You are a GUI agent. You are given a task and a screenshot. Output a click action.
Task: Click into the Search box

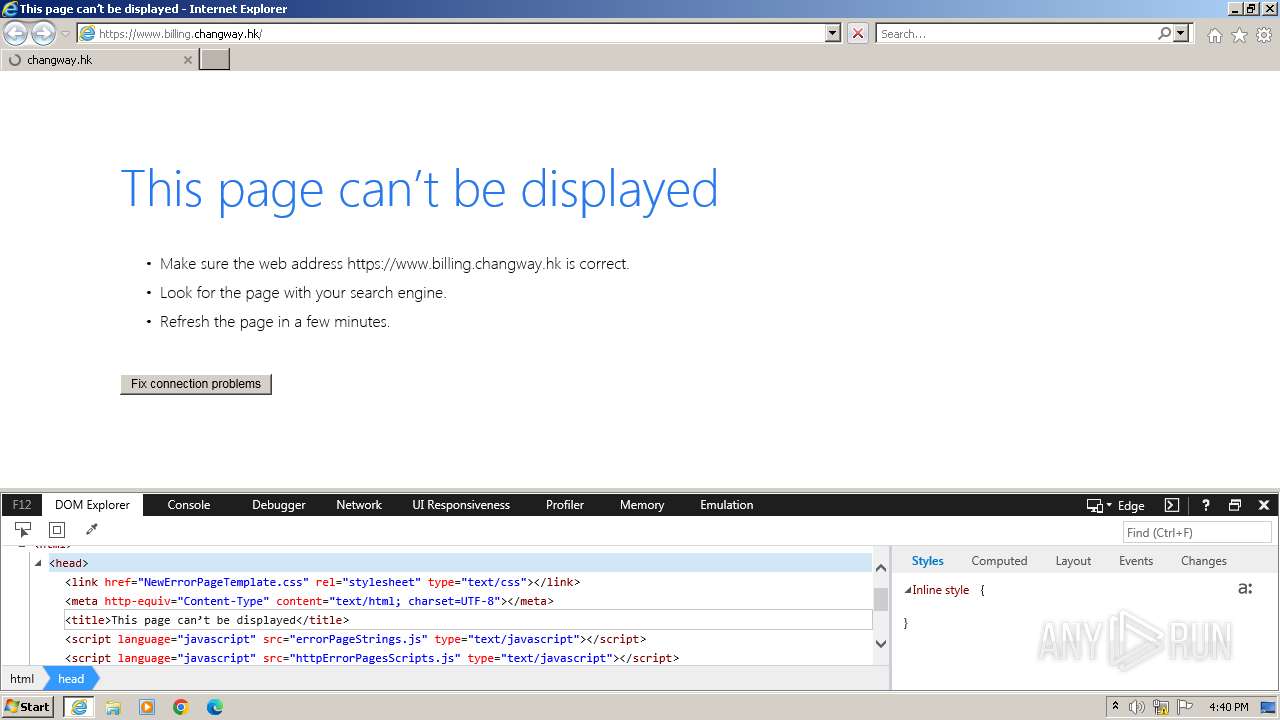(x=1016, y=33)
